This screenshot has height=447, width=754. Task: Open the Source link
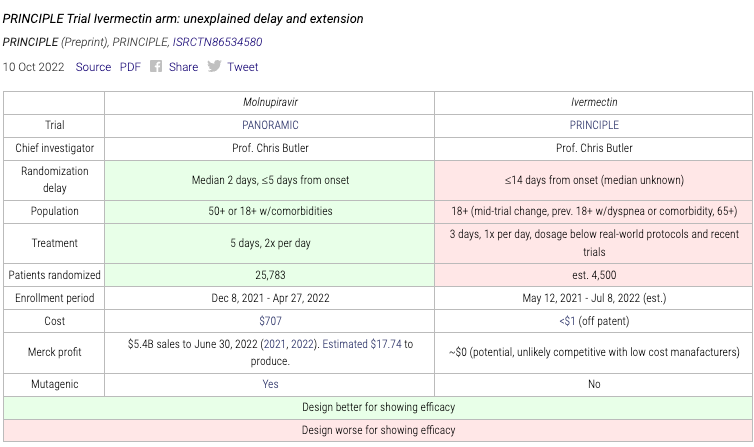[93, 67]
